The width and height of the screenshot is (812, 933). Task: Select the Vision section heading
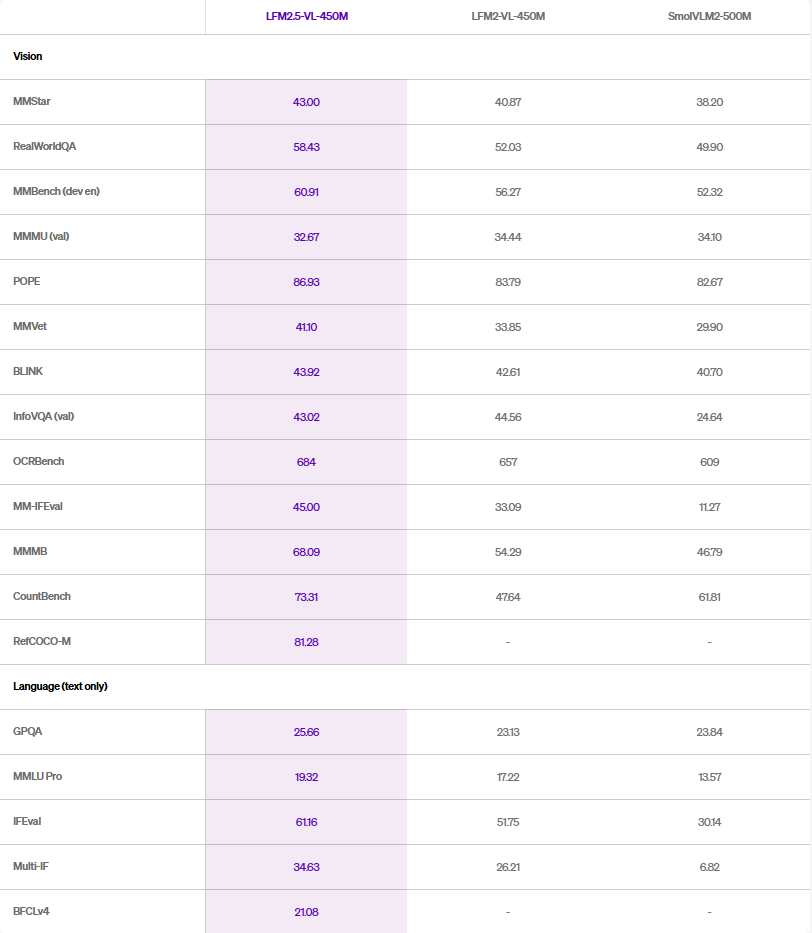(28, 57)
